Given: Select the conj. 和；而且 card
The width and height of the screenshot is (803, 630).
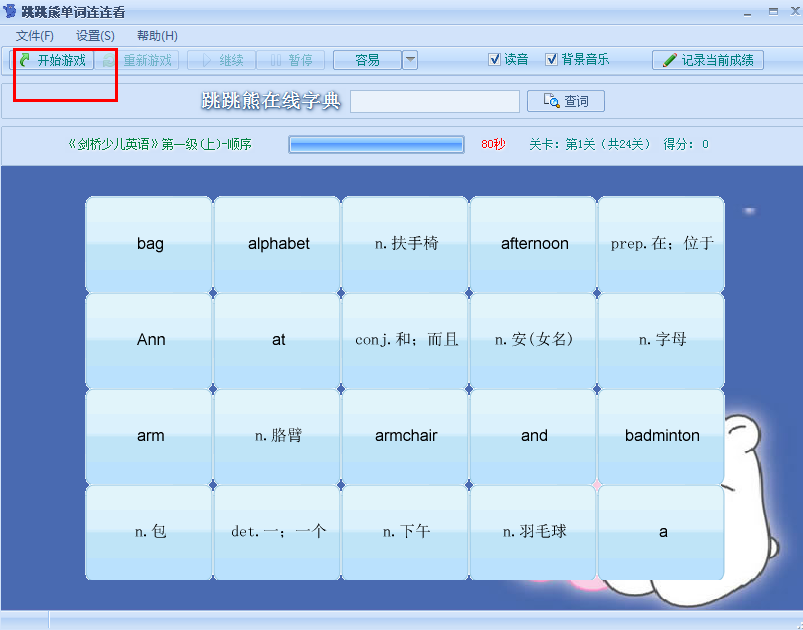Looking at the screenshot, I should [x=405, y=341].
